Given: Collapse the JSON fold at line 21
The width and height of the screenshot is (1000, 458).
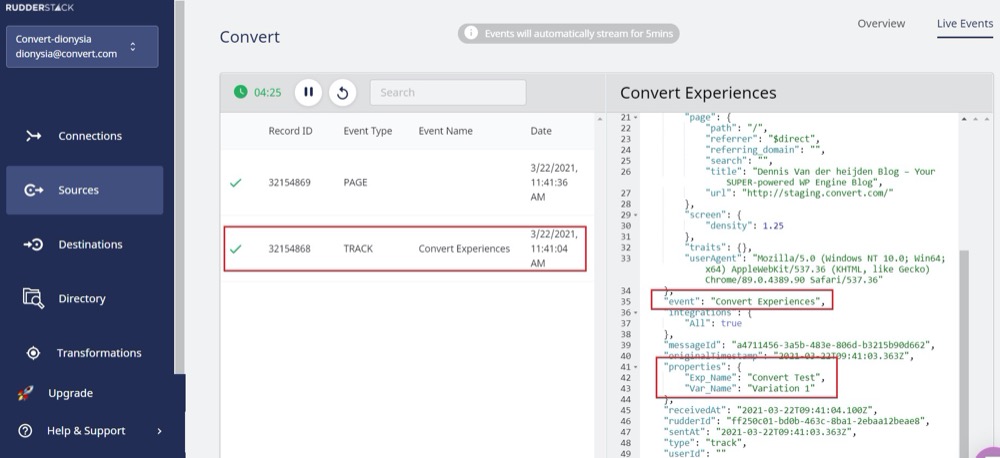Looking at the screenshot, I should (x=636, y=117).
